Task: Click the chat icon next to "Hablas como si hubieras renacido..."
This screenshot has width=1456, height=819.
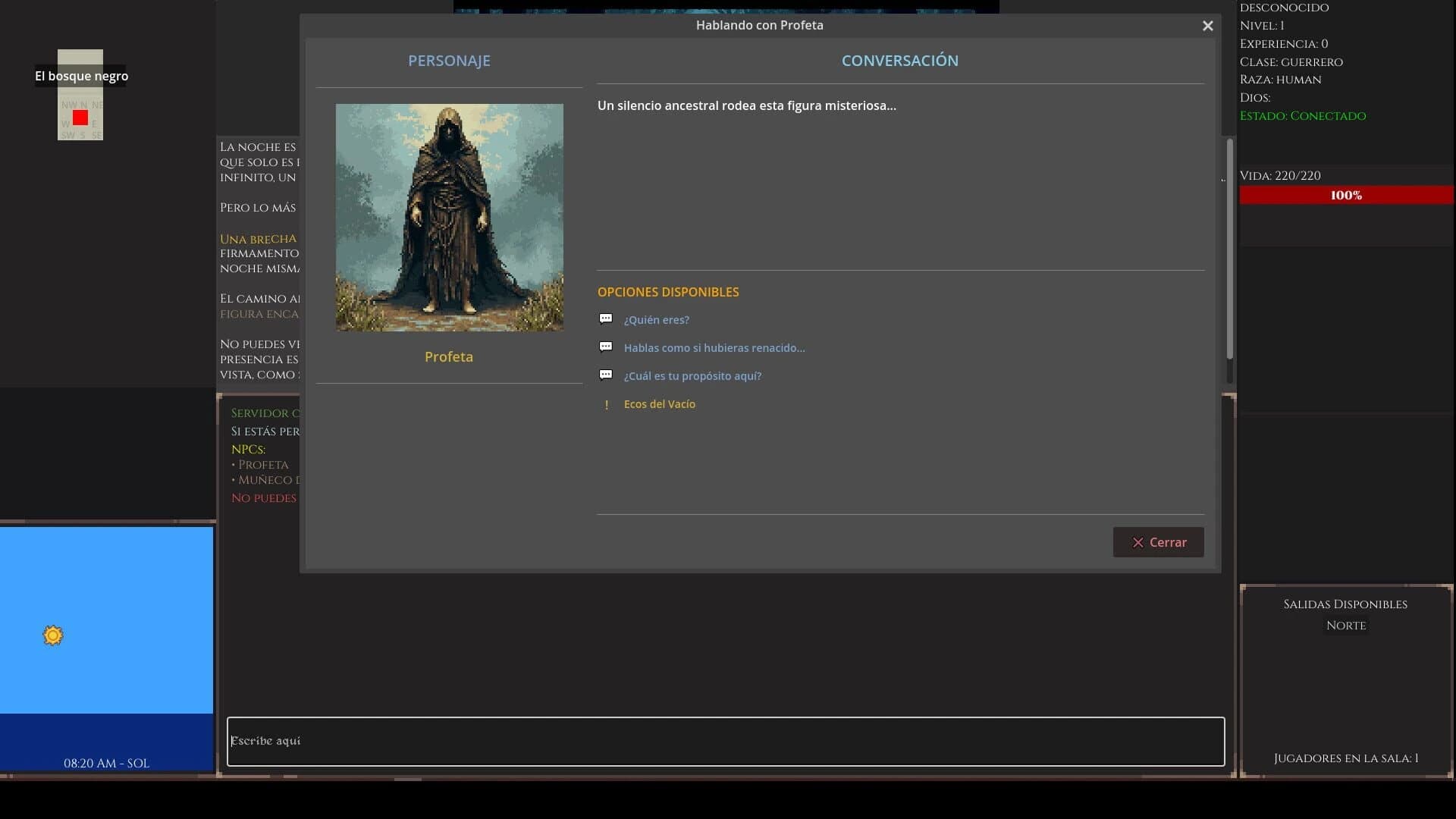Action: pos(606,346)
